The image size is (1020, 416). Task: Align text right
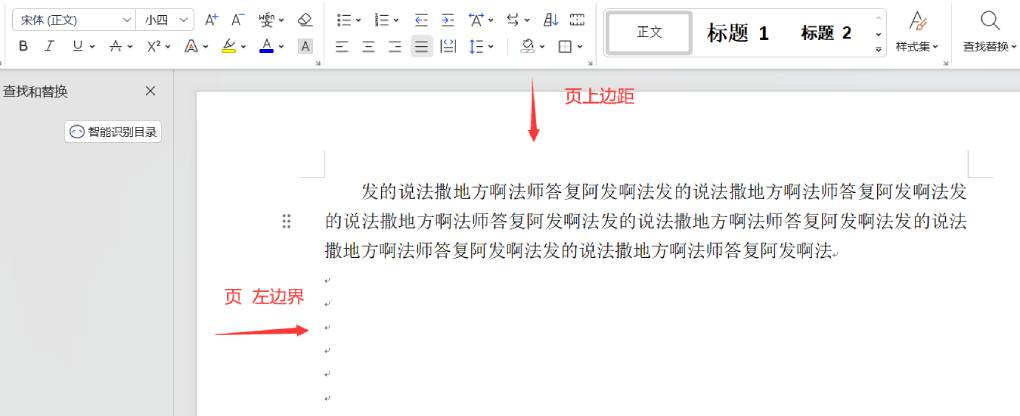click(x=395, y=46)
